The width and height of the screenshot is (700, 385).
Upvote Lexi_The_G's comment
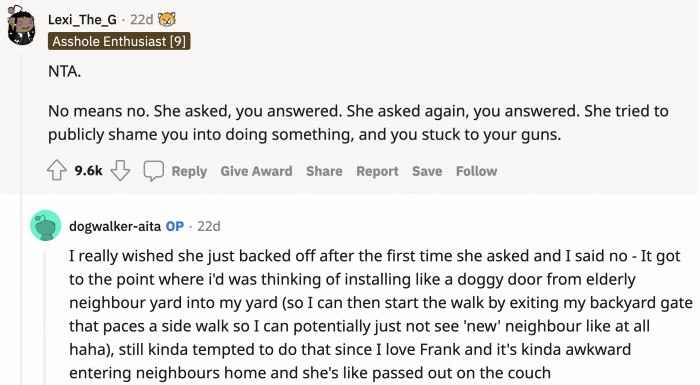tap(57, 171)
